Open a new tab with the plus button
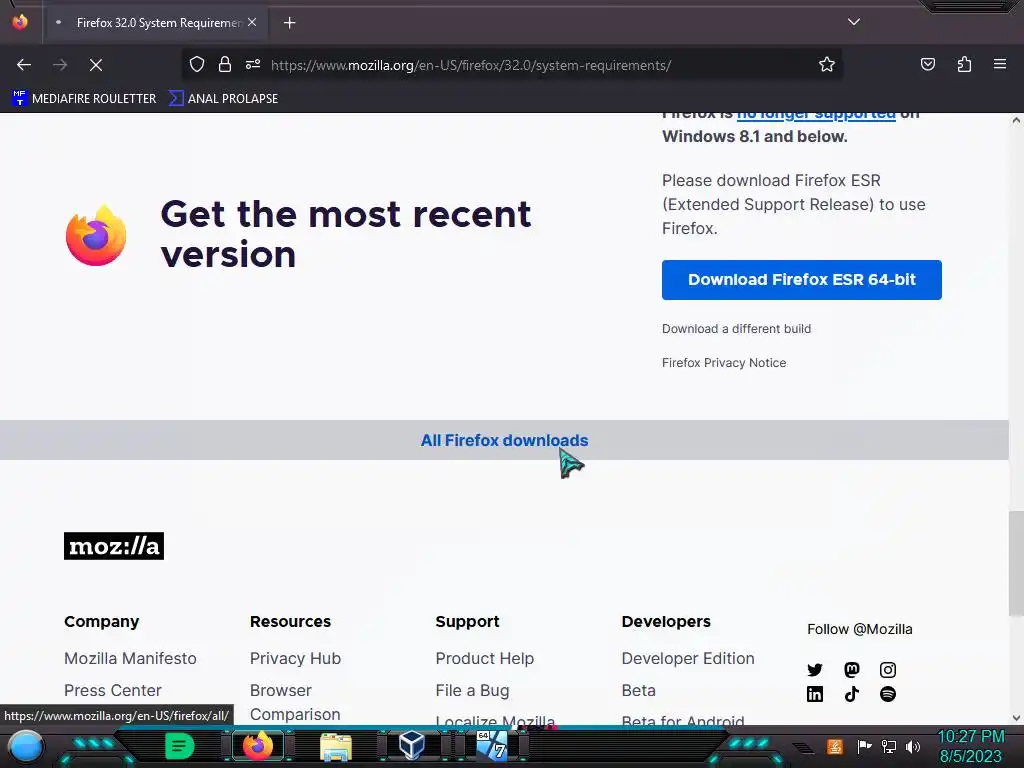The image size is (1024, 768). (289, 23)
